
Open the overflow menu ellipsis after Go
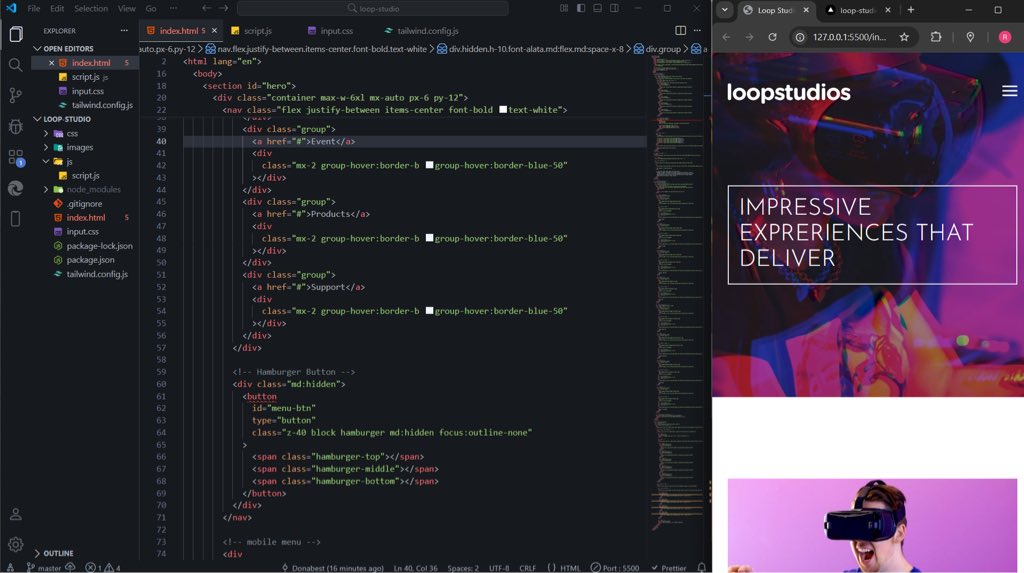click(x=173, y=8)
